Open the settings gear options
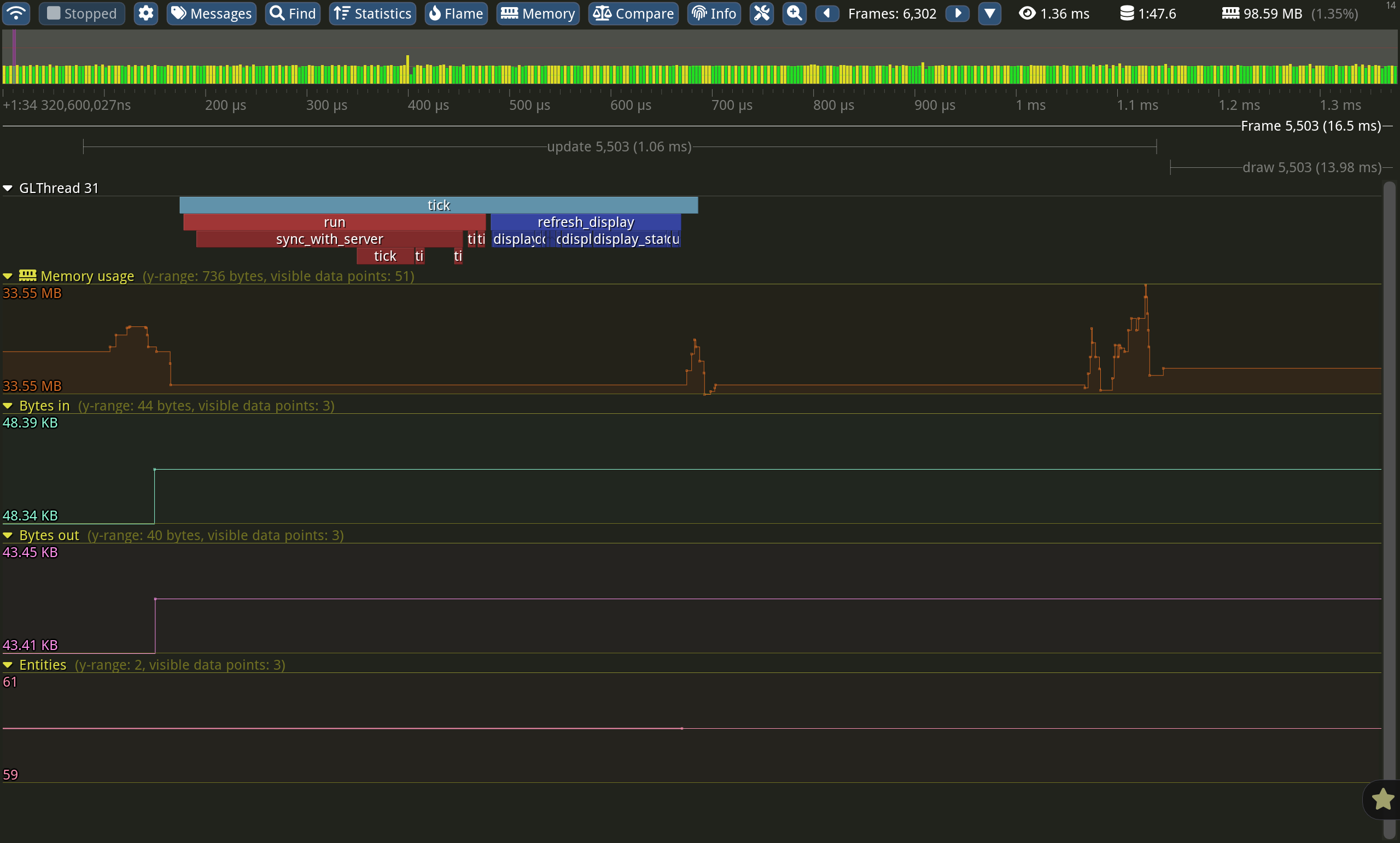The width and height of the screenshot is (1400, 843). [x=146, y=13]
